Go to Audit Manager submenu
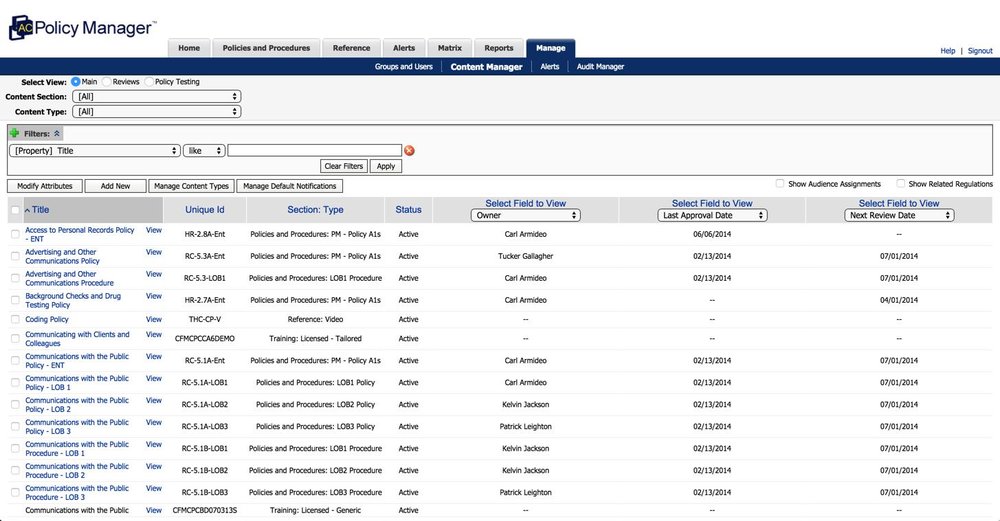Image resolution: width=1000 pixels, height=521 pixels. 600,67
